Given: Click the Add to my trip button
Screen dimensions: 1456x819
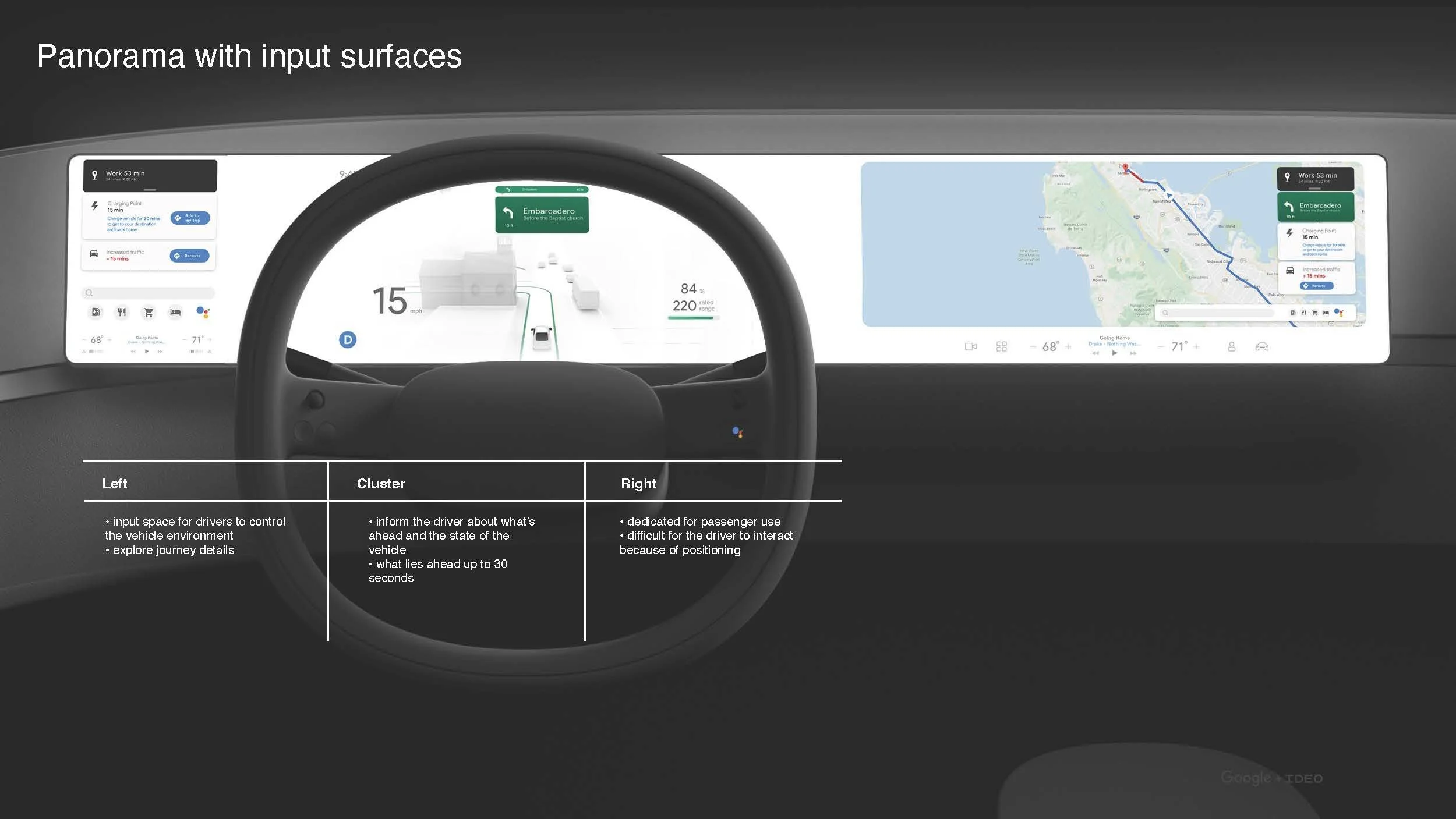Looking at the screenshot, I should pos(190,218).
